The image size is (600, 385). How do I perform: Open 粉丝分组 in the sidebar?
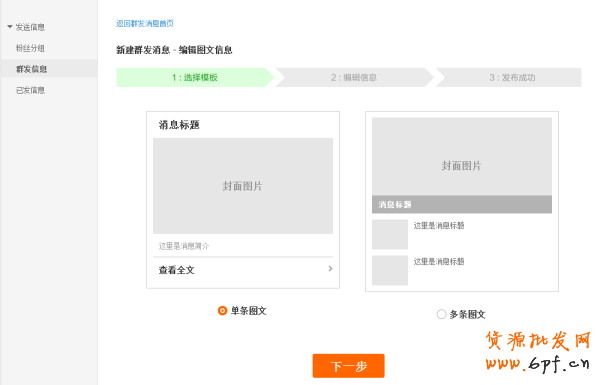(30, 48)
